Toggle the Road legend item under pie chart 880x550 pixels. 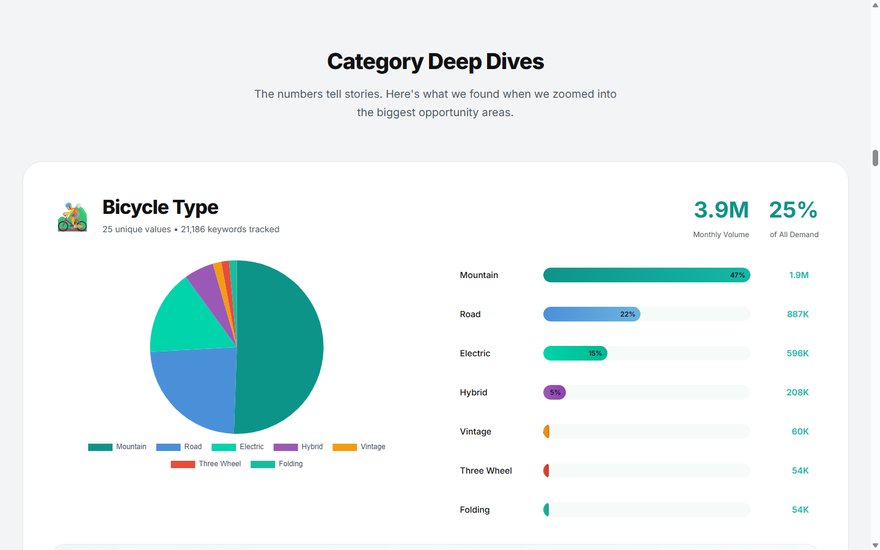(x=179, y=447)
